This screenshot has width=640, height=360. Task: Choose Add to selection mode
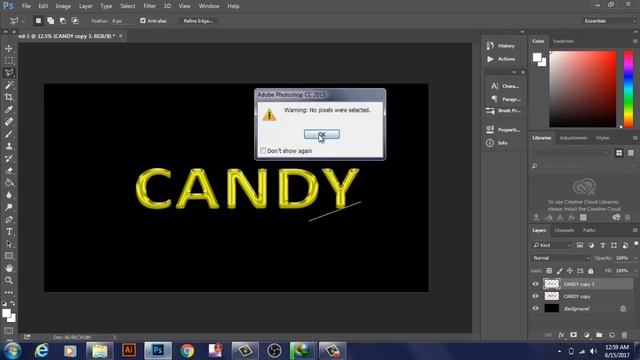[x=51, y=20]
